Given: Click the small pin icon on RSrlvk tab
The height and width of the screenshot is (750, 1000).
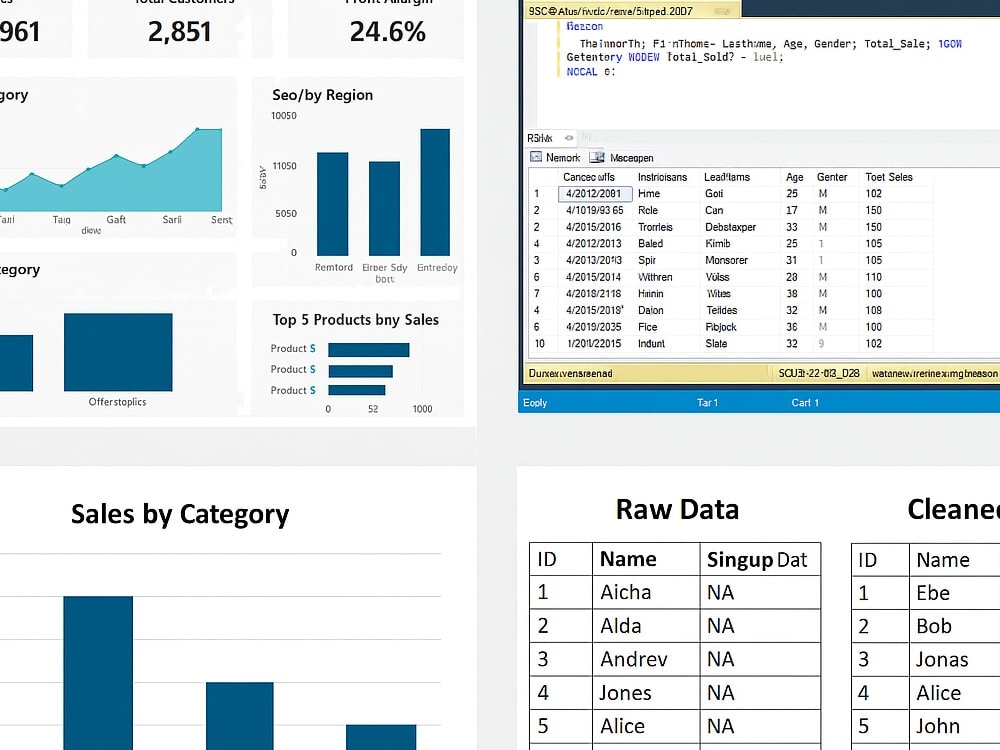Looking at the screenshot, I should tap(569, 138).
